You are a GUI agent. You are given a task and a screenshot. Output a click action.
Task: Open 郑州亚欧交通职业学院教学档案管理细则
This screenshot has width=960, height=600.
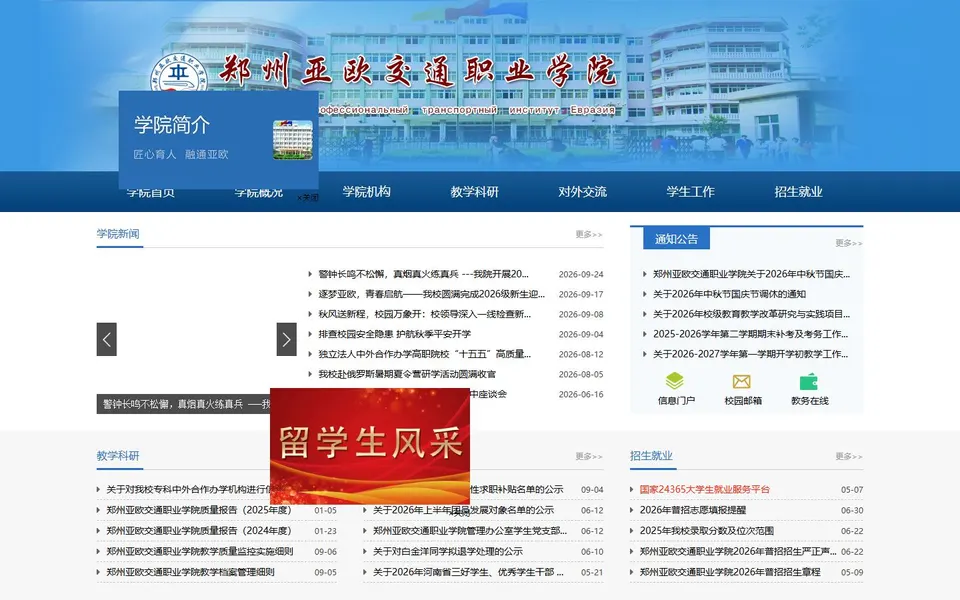[x=190, y=572]
